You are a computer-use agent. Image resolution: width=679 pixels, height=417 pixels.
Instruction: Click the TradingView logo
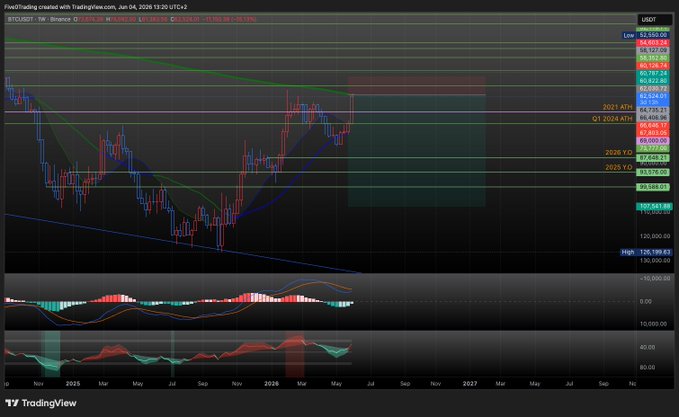[x=41, y=403]
